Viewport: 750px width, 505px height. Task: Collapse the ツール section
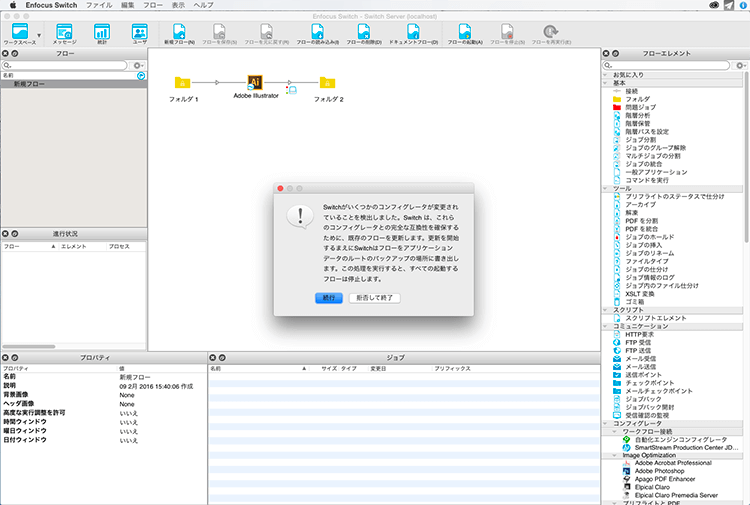click(x=605, y=188)
